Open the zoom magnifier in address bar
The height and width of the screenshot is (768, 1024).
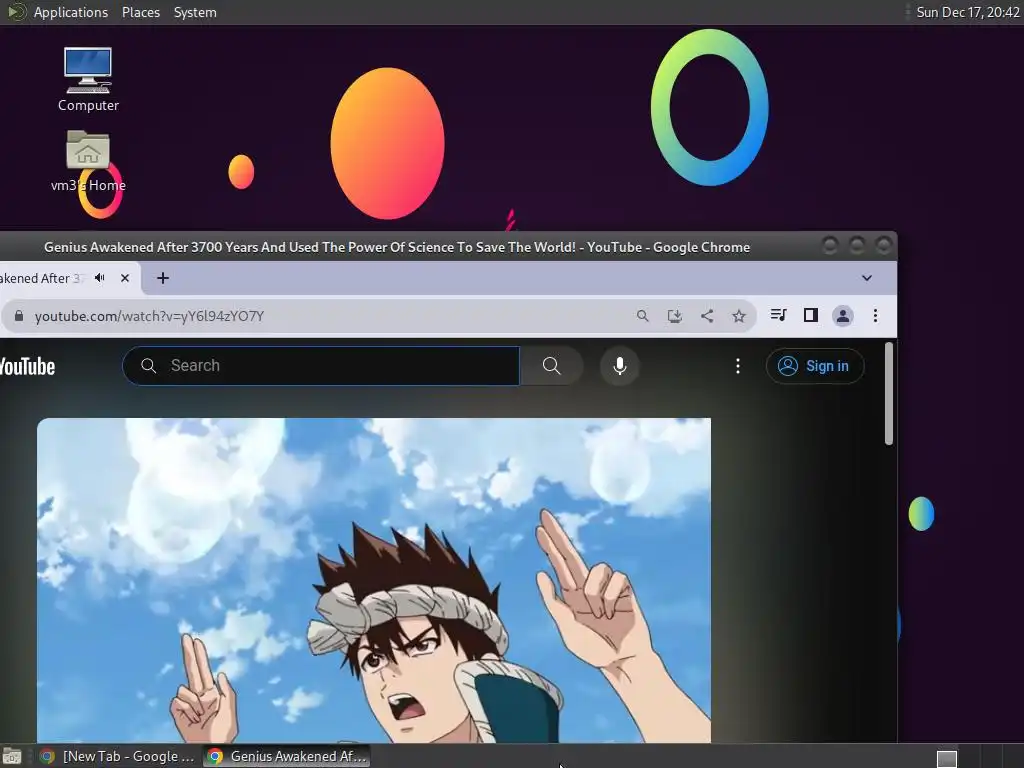643,316
